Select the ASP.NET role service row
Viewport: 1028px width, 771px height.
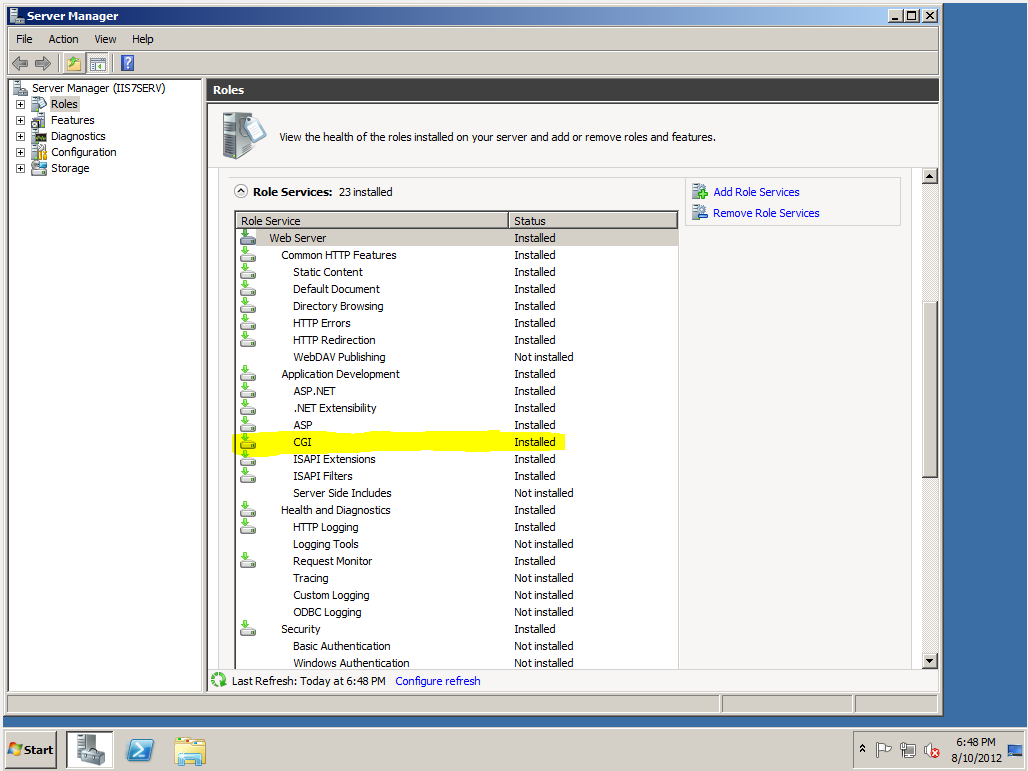click(x=457, y=391)
